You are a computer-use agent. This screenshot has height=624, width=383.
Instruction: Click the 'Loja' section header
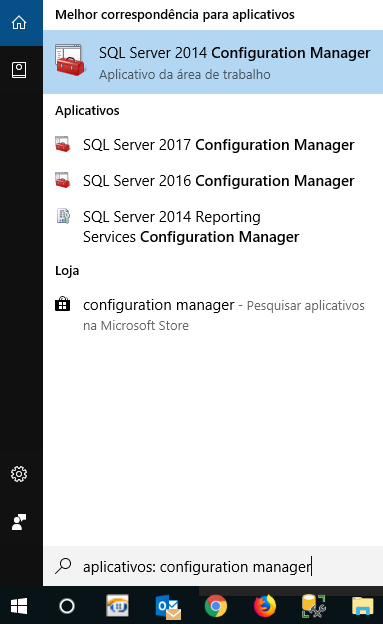[x=67, y=271]
